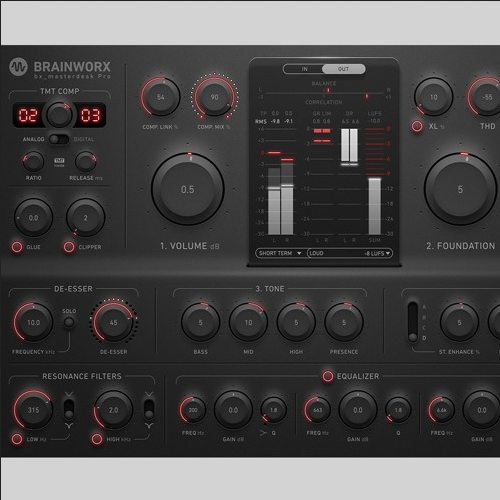
Task: Click the GLUE knob showing 0.0
Action: (33, 218)
